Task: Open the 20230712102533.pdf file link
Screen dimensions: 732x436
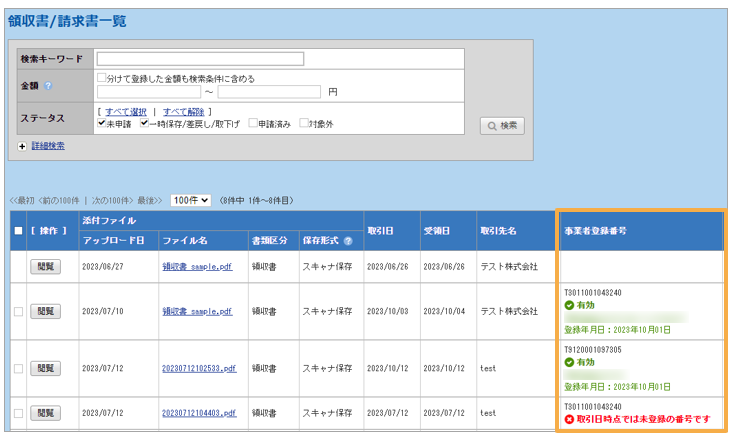Action: [199, 368]
